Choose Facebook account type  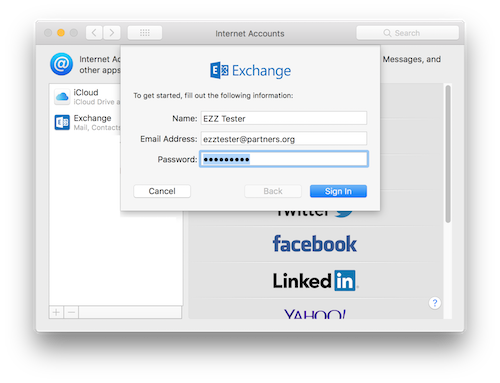coord(315,244)
